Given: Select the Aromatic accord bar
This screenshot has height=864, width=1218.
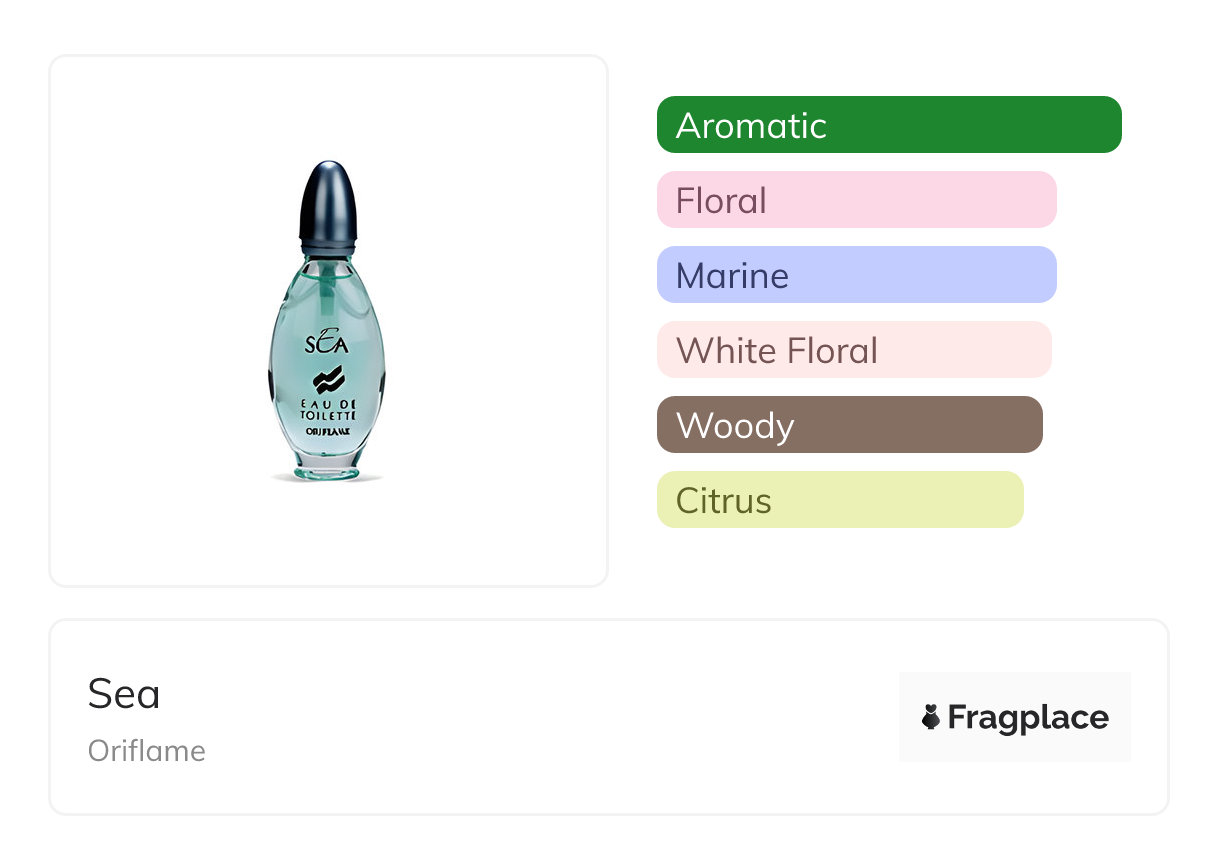Looking at the screenshot, I should 889,125.
